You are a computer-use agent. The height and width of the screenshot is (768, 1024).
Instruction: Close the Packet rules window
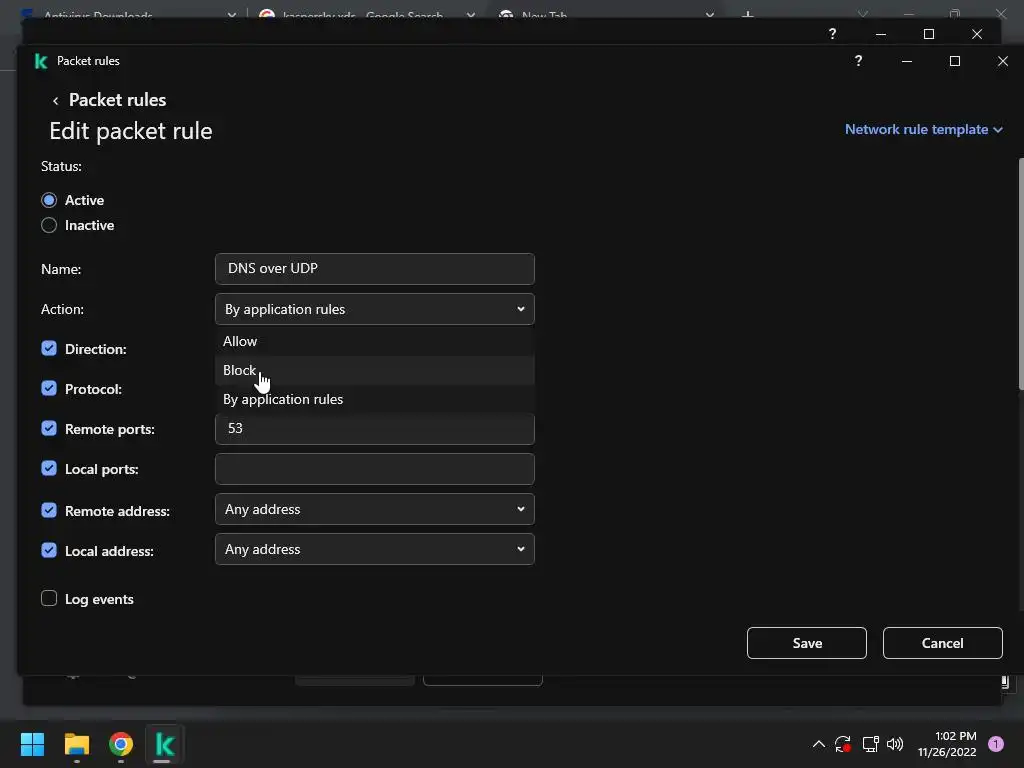[x=1002, y=61]
